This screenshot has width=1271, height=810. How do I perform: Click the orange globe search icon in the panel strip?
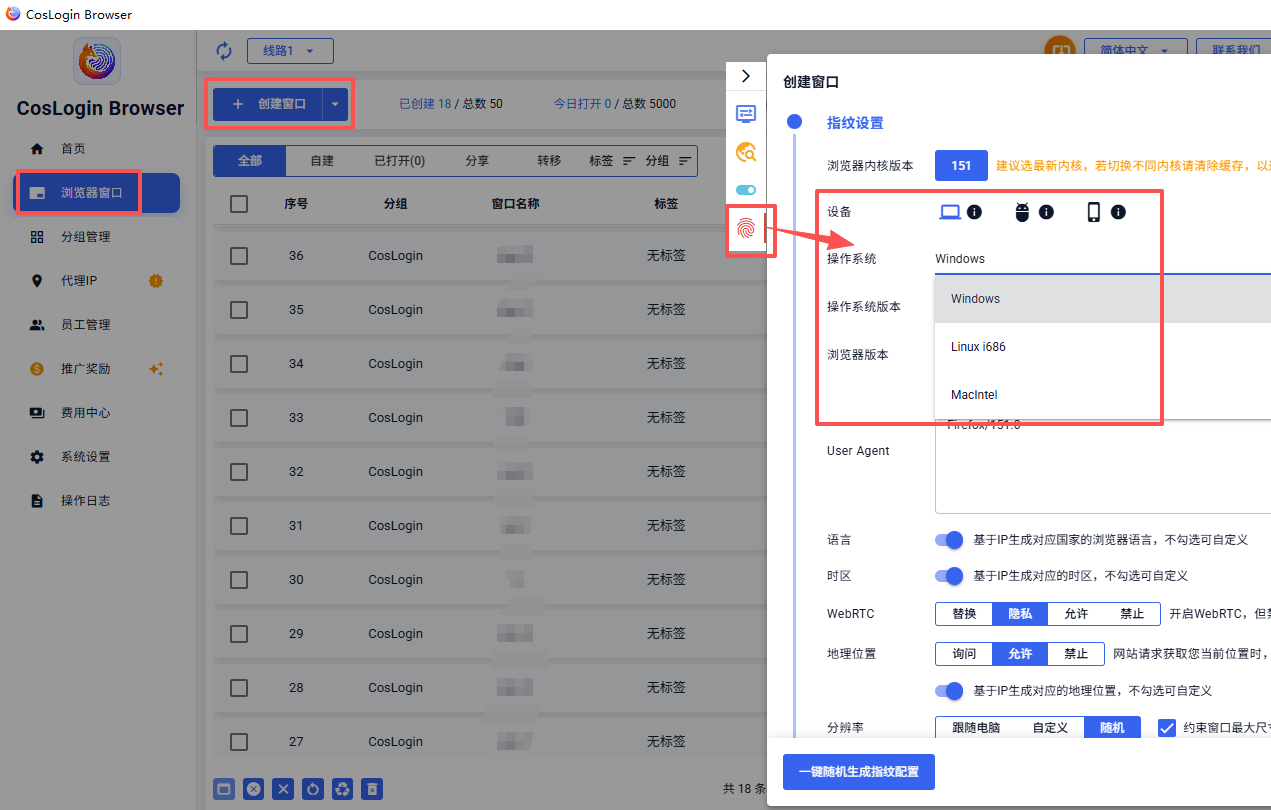tap(746, 152)
